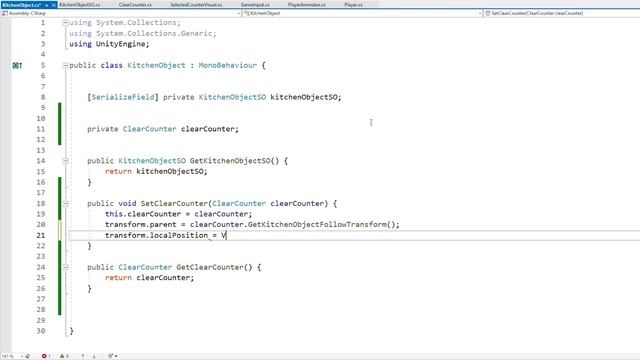Click 'return kitchenObjectSO;' on line 15
The image size is (640, 360).
(156, 171)
